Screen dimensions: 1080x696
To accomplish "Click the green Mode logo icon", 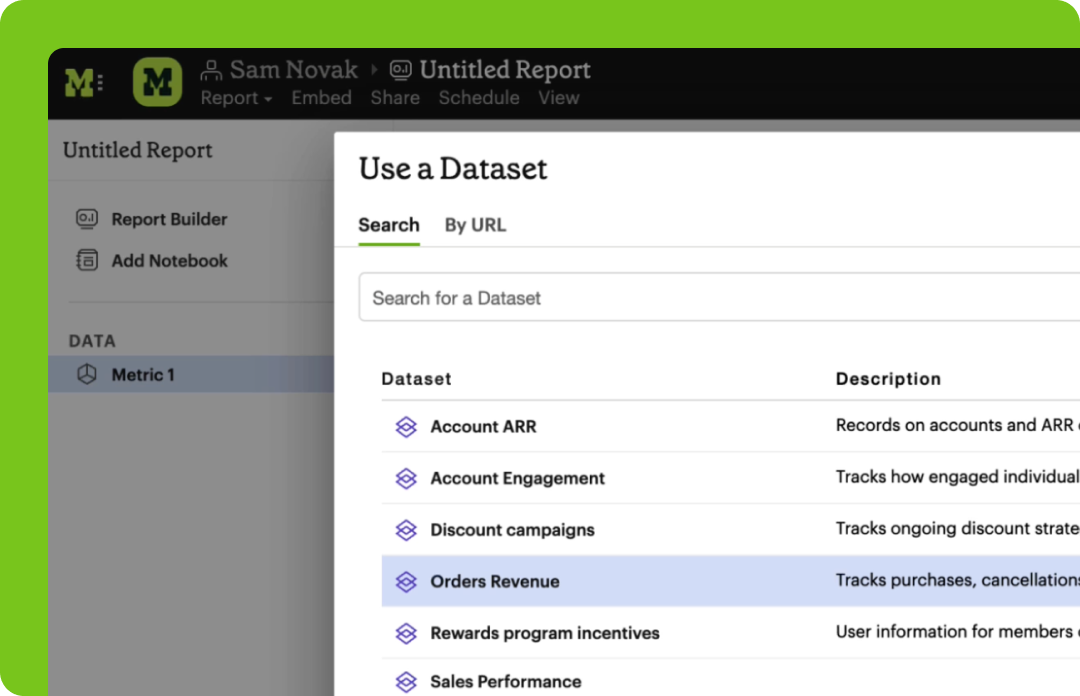I will coord(157,82).
